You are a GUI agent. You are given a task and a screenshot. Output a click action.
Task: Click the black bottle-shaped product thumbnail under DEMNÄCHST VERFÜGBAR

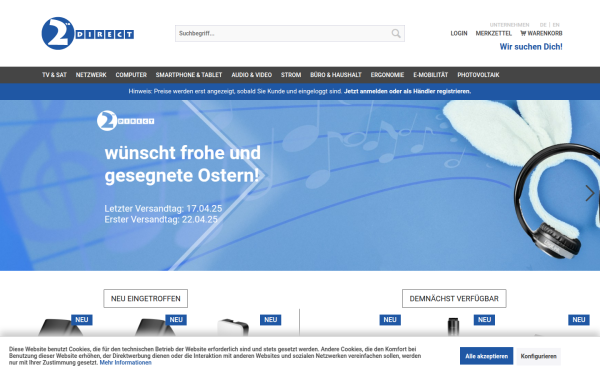click(453, 327)
